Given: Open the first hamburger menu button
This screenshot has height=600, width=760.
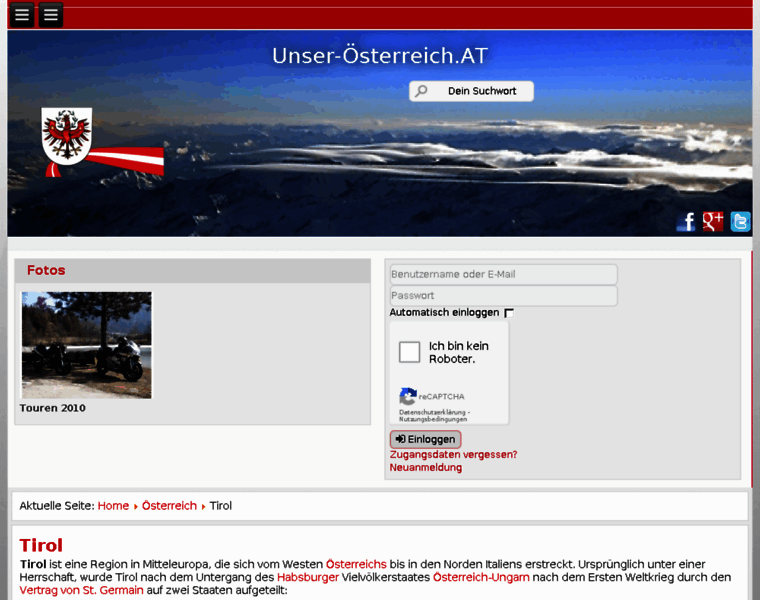Looking at the screenshot, I should 22,15.
